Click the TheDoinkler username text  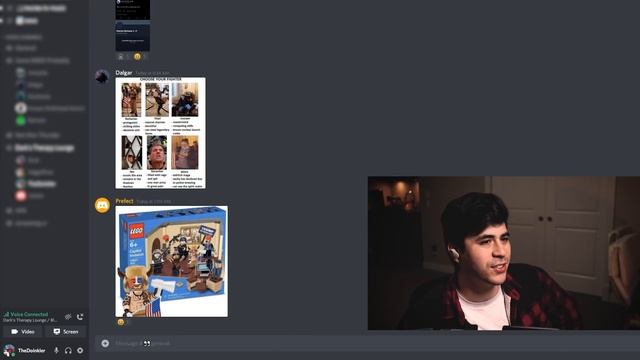(x=31, y=350)
